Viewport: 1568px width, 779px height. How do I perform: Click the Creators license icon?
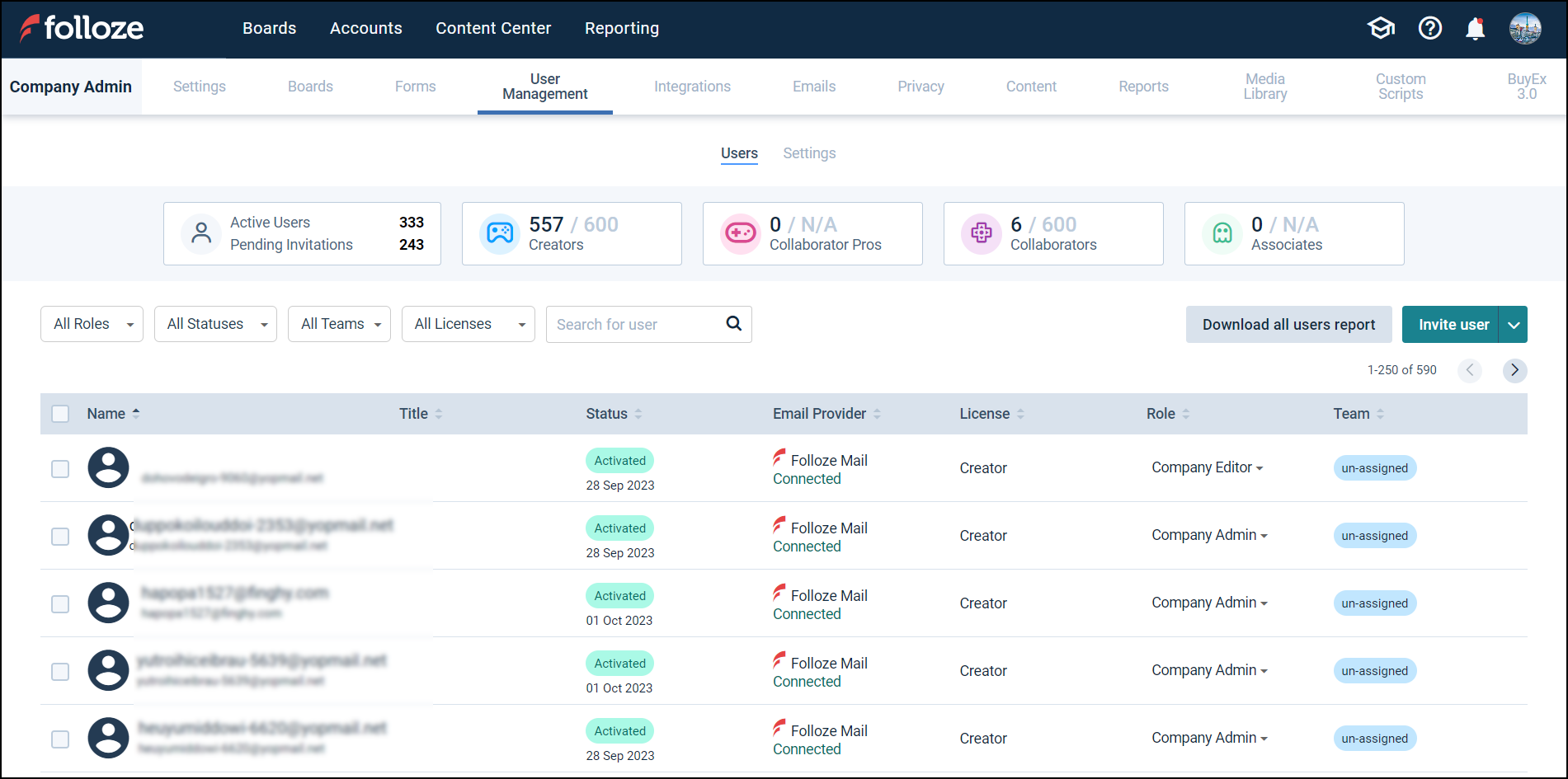pyautogui.click(x=500, y=234)
